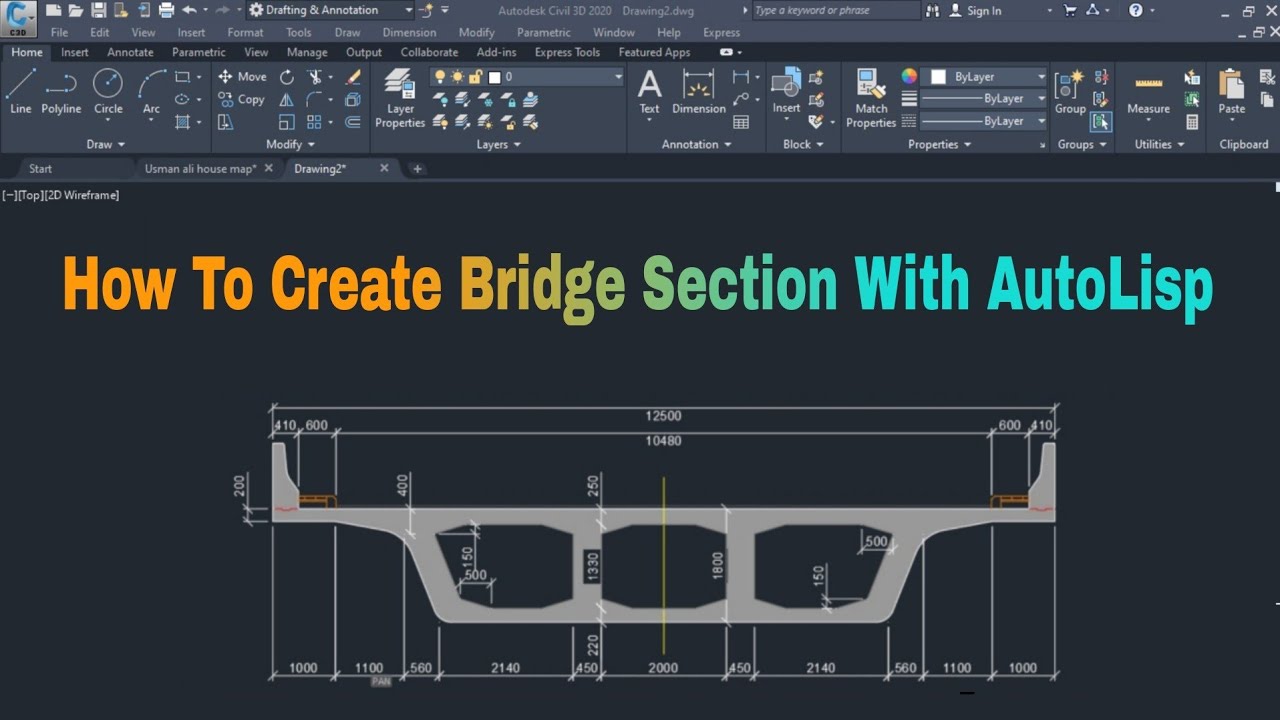Image resolution: width=1280 pixels, height=720 pixels.
Task: Expand the Draw panel
Action: (105, 144)
